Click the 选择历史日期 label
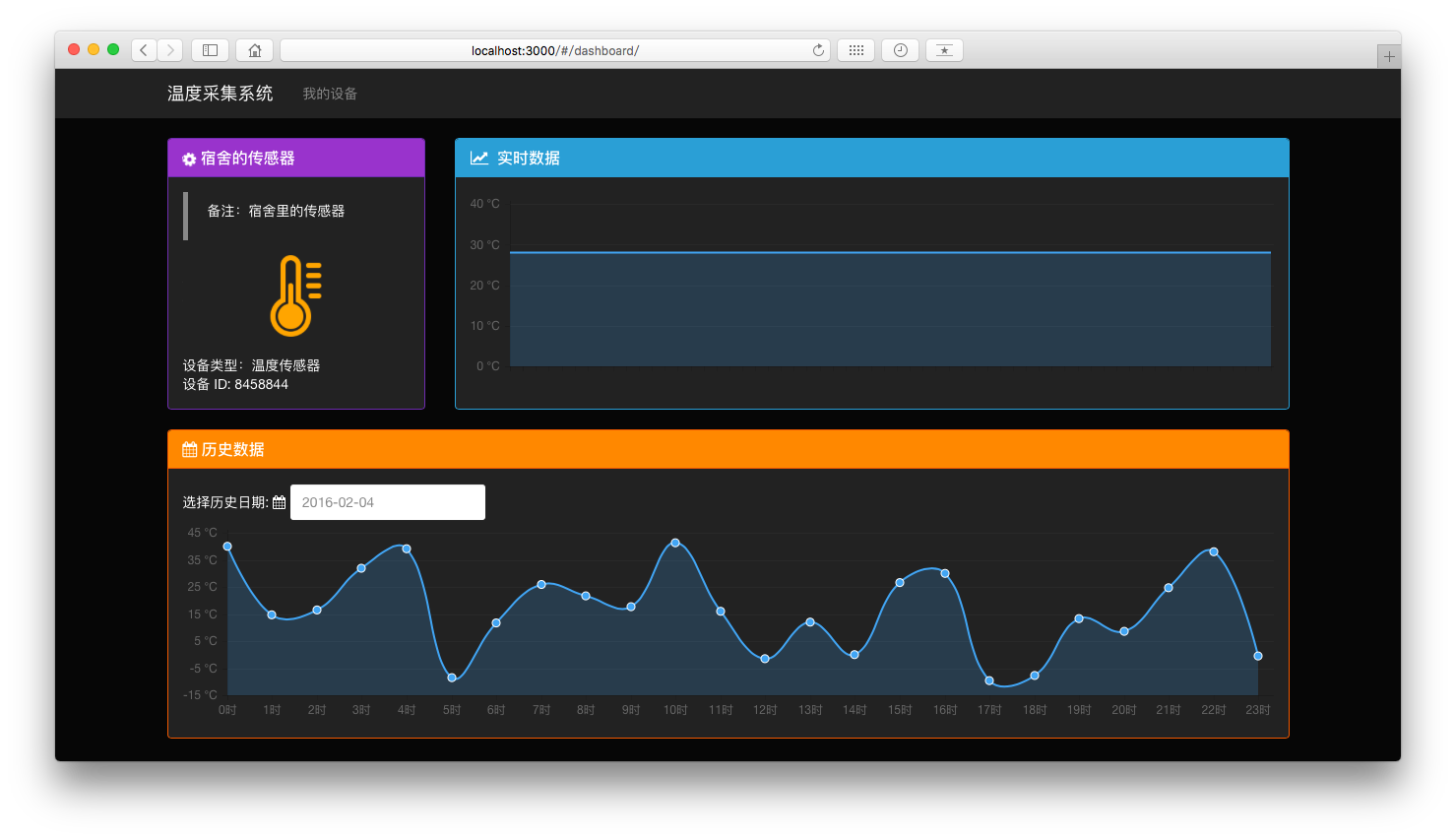The height and width of the screenshot is (840, 1456). [x=225, y=502]
